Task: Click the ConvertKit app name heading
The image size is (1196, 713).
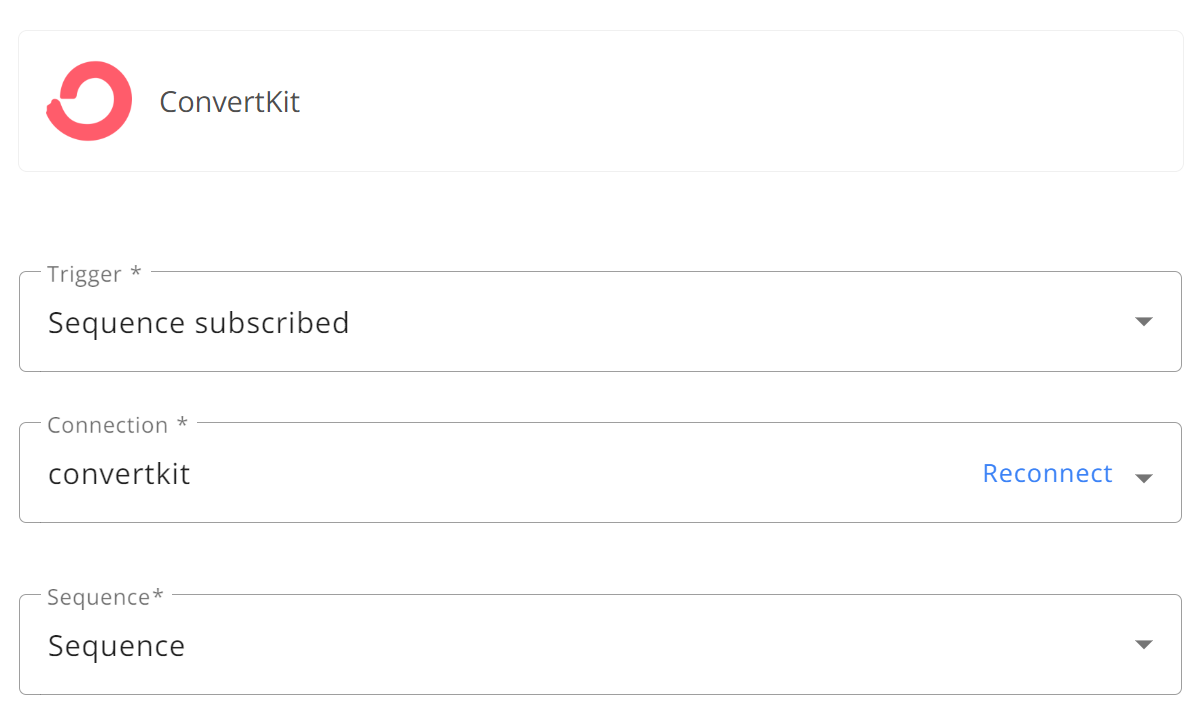Action: tap(230, 102)
